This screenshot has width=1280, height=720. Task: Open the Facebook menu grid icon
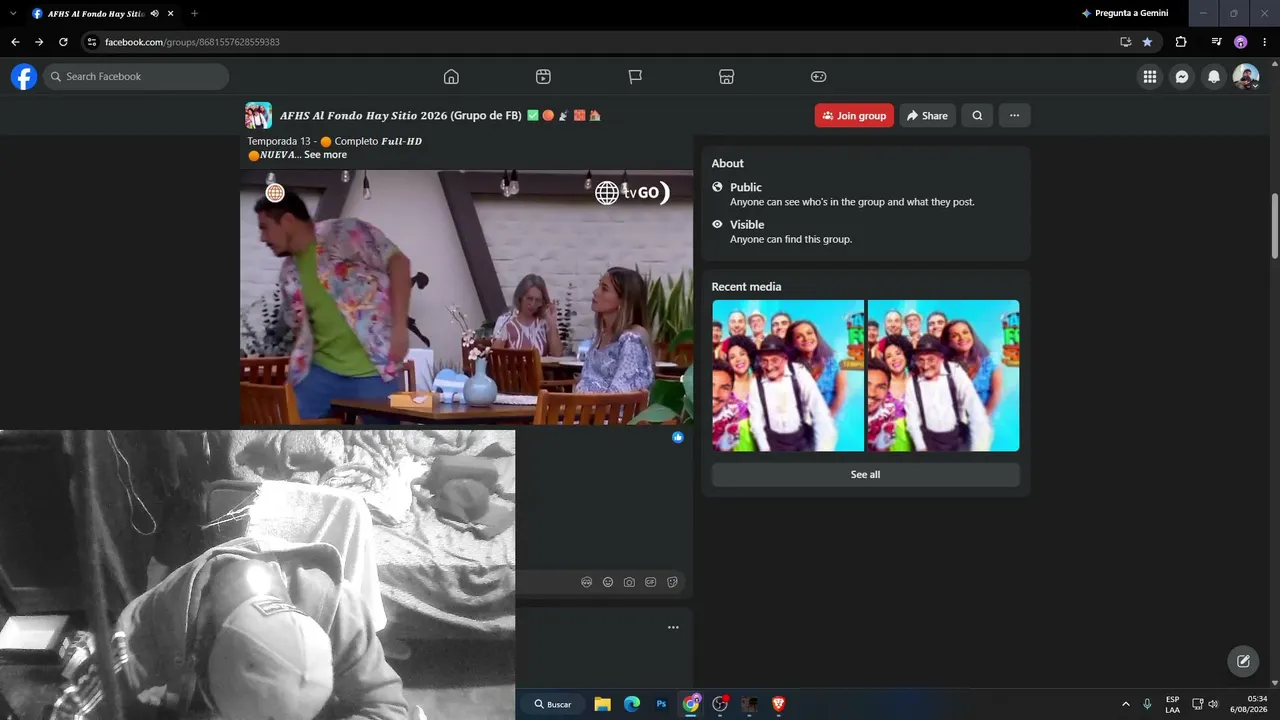coord(1150,77)
